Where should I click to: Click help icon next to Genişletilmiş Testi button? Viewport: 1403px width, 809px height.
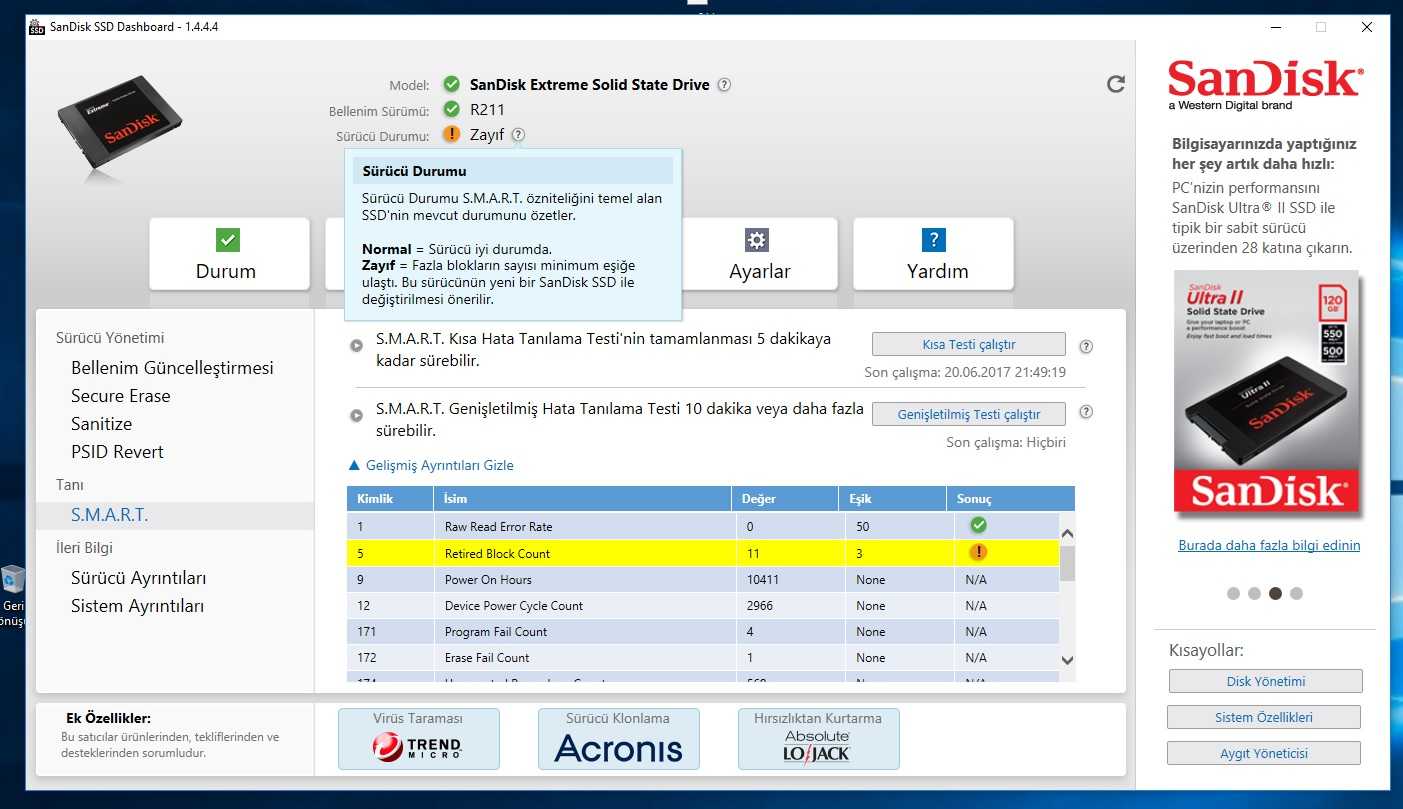point(1086,412)
